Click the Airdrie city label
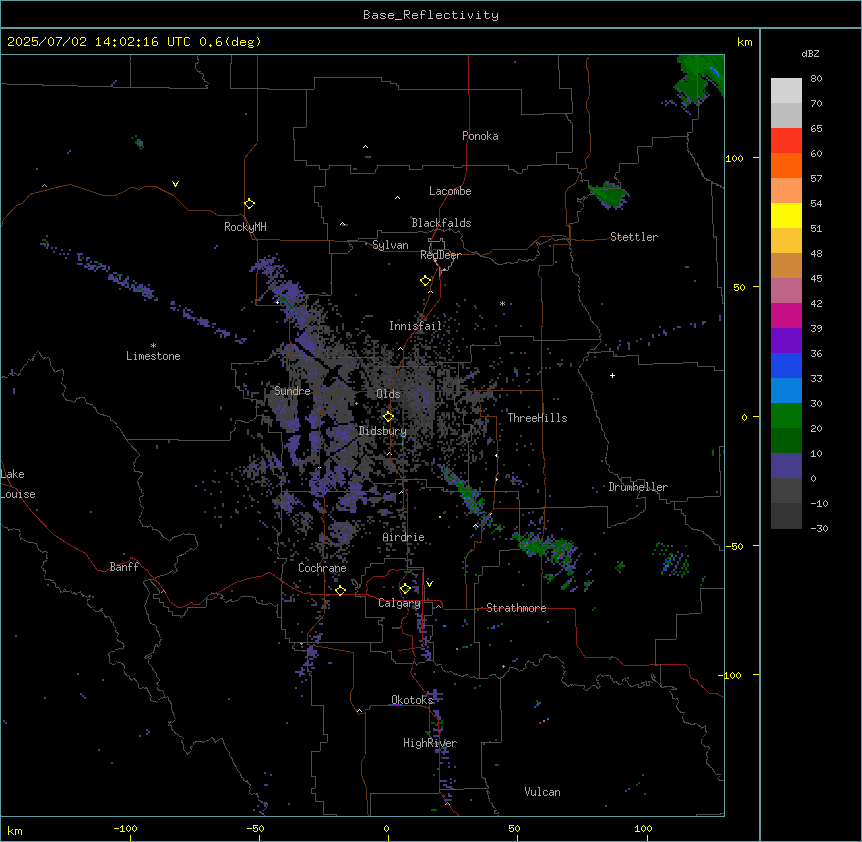This screenshot has width=862, height=842. pos(404,537)
